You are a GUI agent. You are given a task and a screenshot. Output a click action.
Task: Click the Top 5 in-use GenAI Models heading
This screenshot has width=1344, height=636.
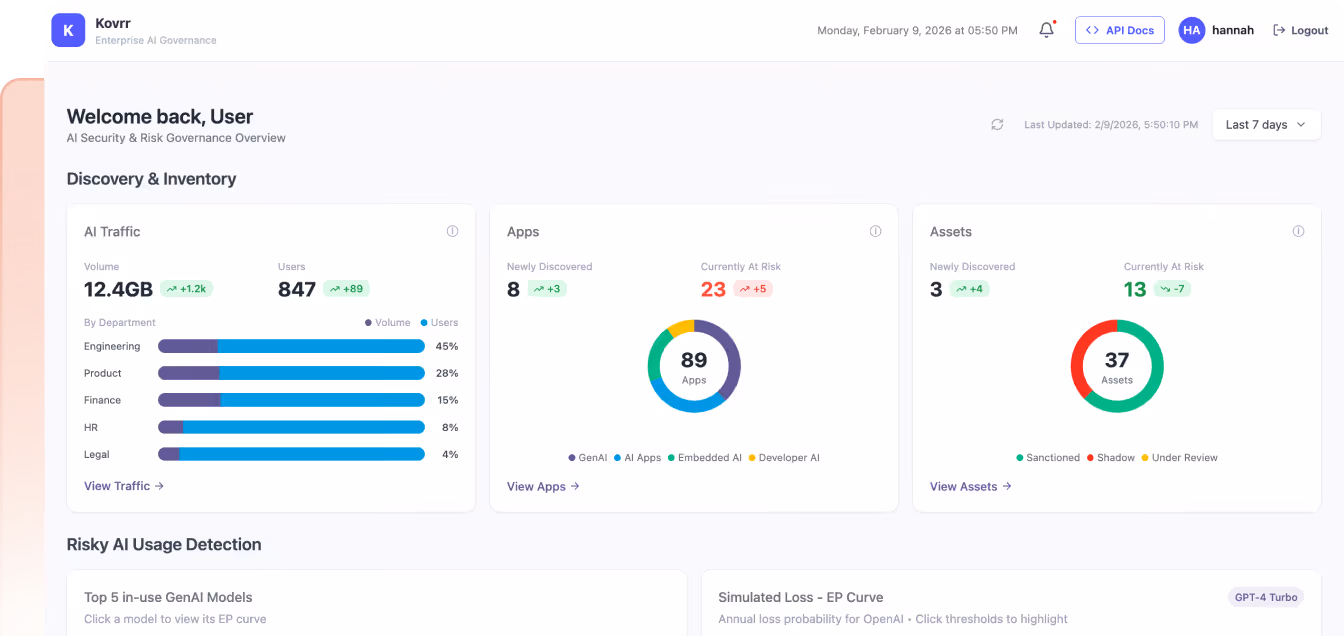[168, 597]
